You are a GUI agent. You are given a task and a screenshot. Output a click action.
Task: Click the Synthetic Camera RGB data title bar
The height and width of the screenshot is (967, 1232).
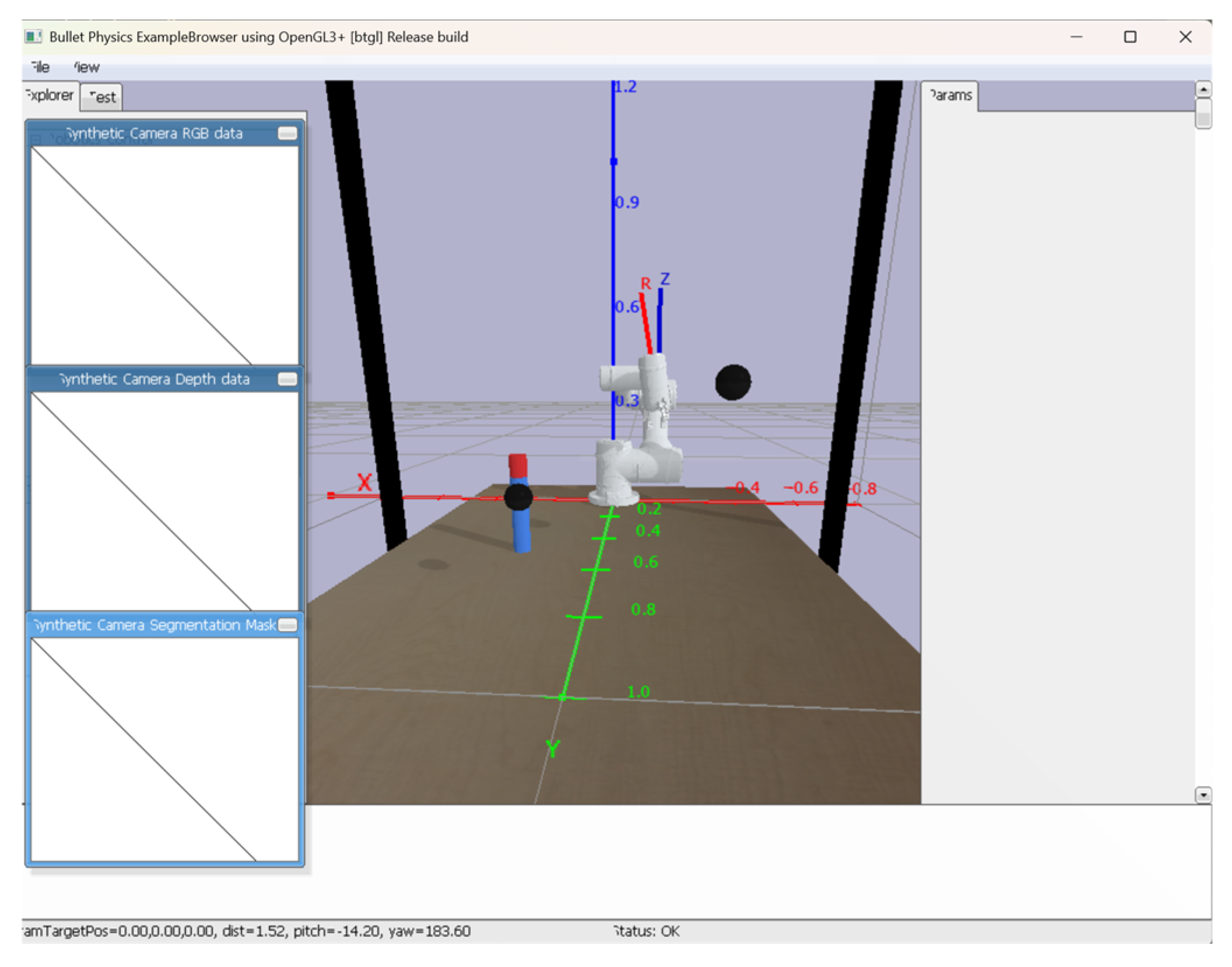click(155, 134)
